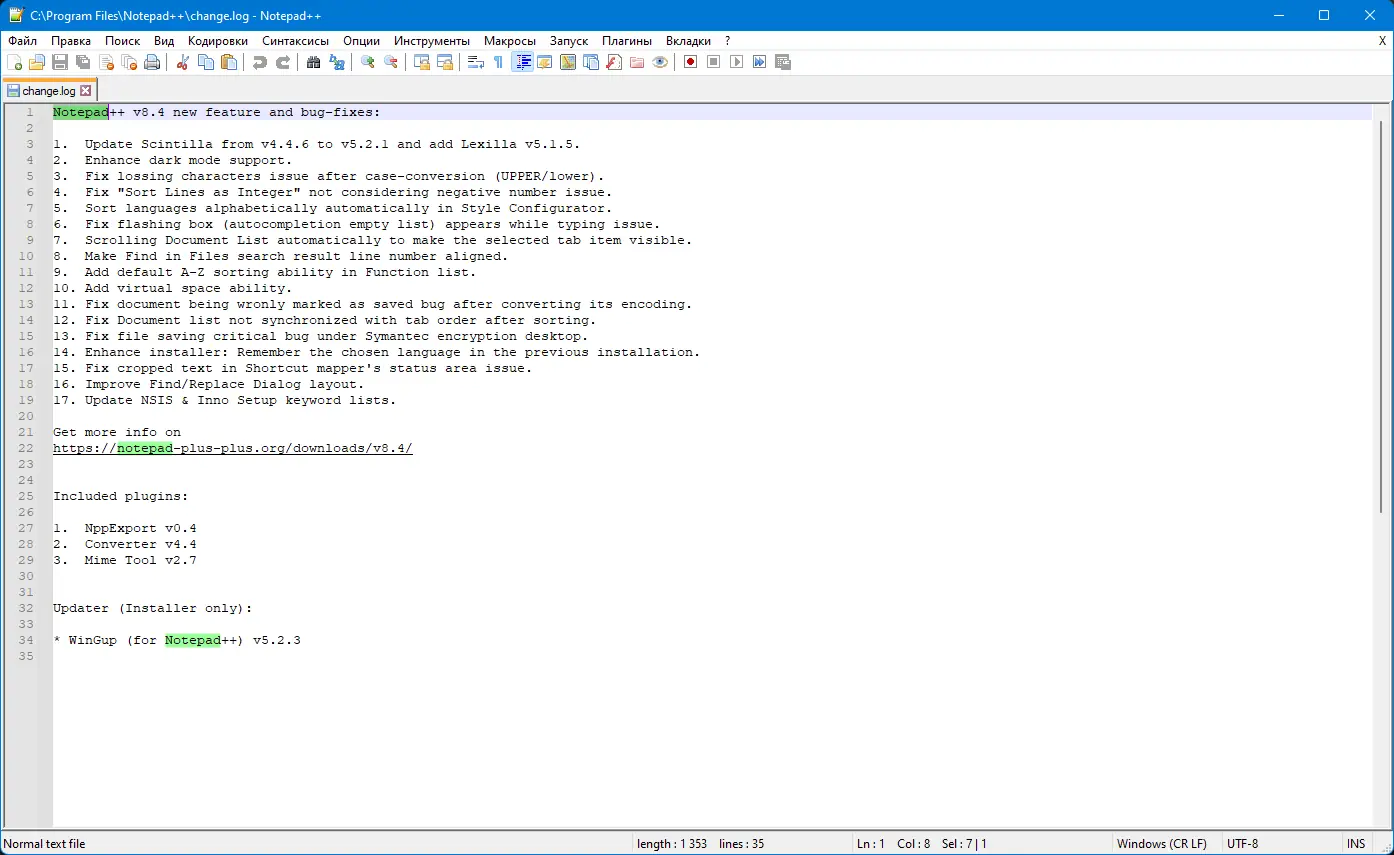Image resolution: width=1394 pixels, height=855 pixels.
Task: Click the Paste clipboard icon
Action: point(229,62)
